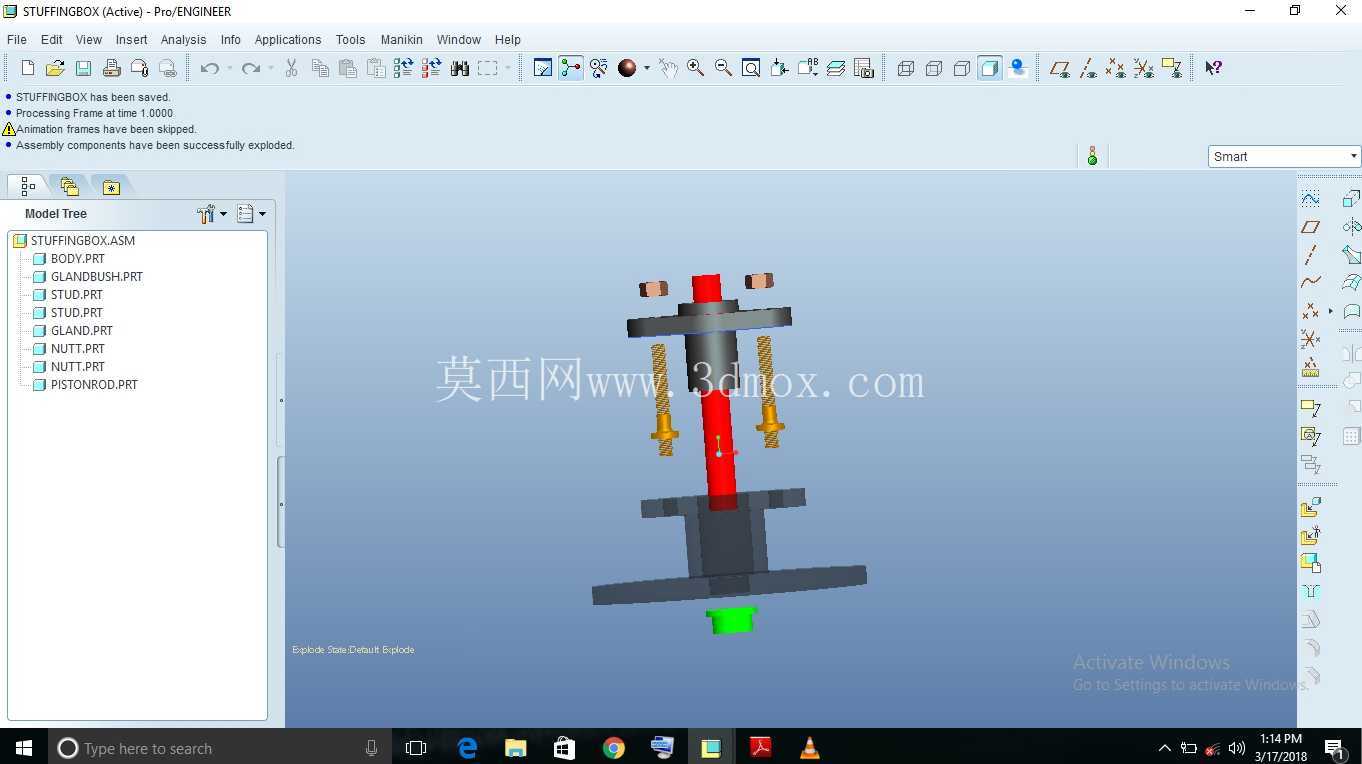This screenshot has height=764, width=1362.
Task: Open the View Manager icon
Action: click(x=864, y=68)
